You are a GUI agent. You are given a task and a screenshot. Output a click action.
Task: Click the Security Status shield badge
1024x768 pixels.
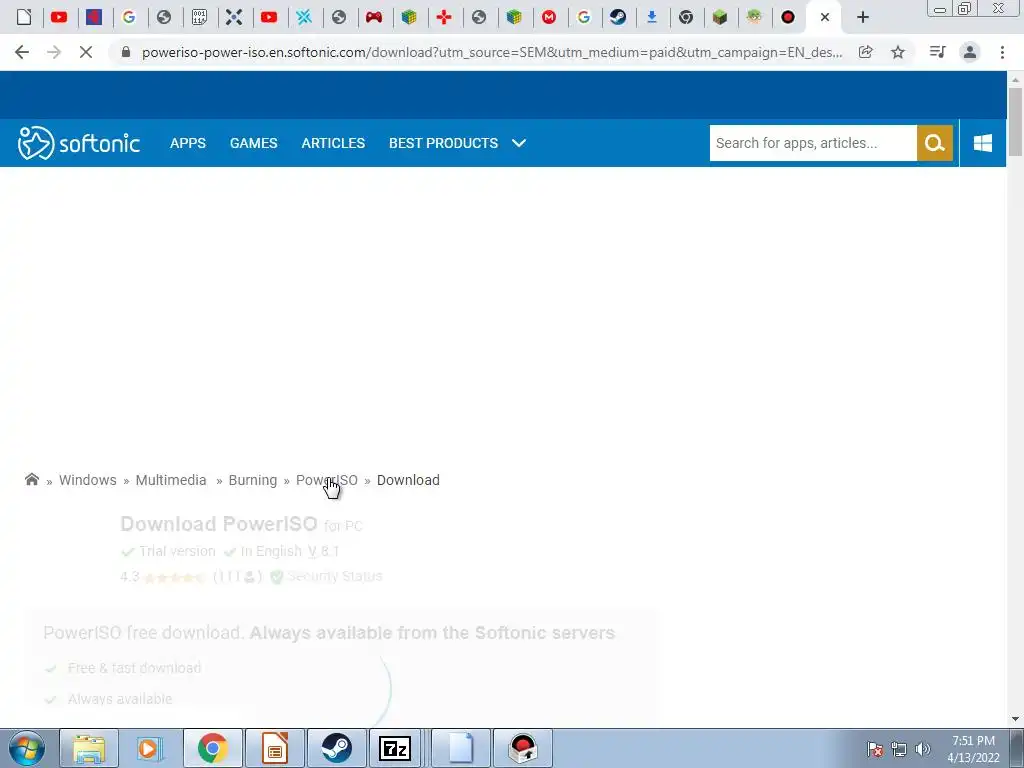coord(327,576)
